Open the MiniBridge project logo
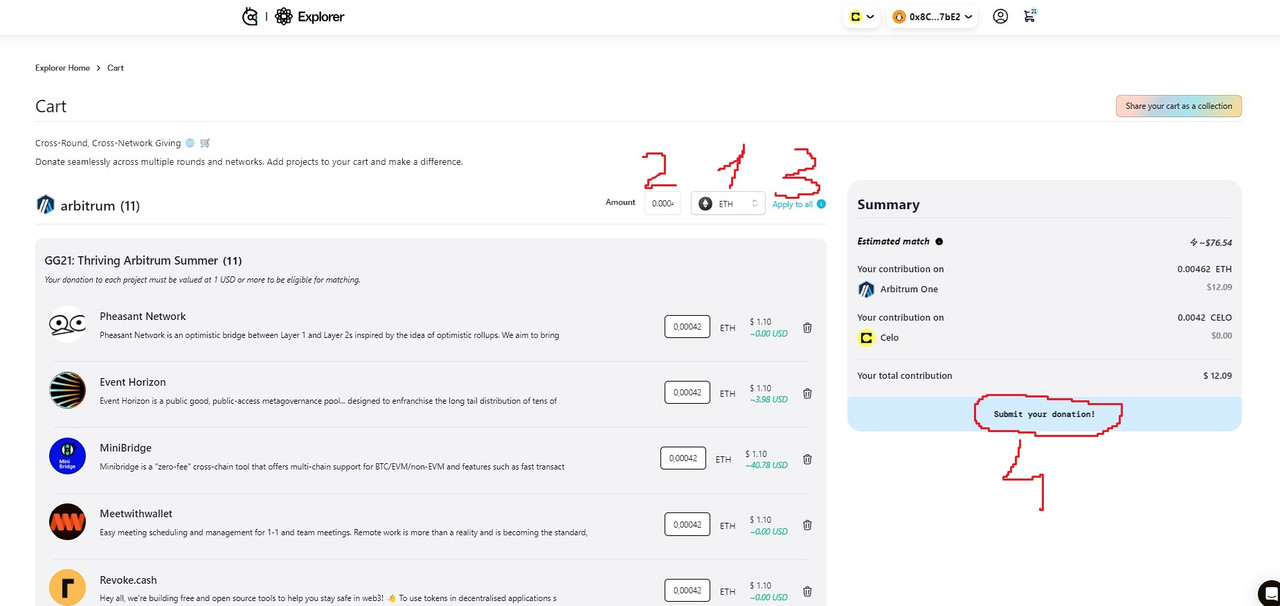 point(68,456)
